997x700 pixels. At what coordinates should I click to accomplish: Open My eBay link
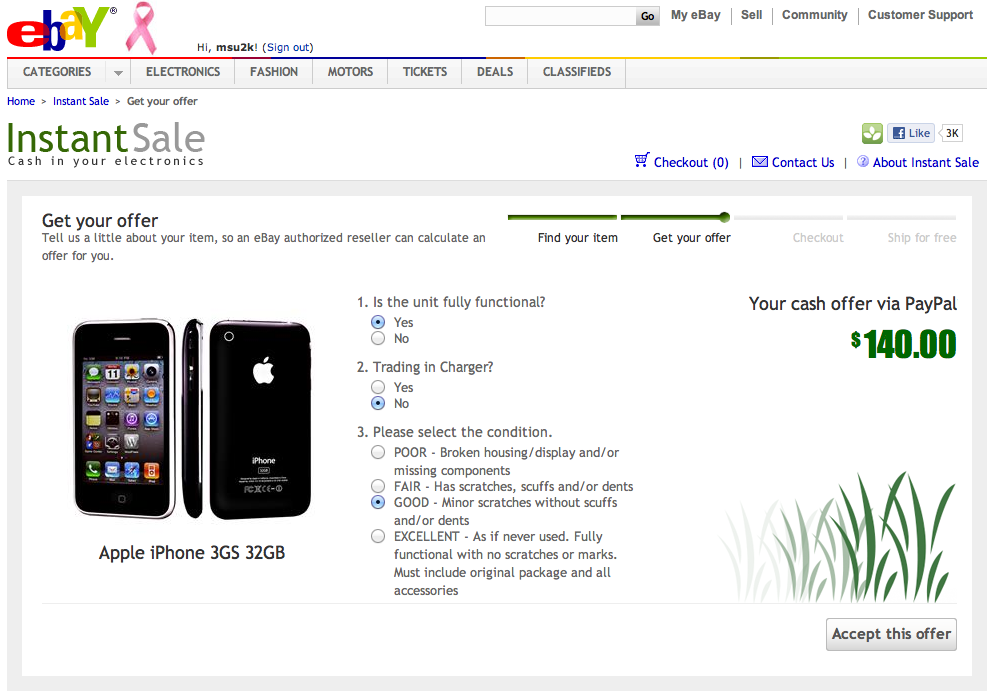[696, 15]
